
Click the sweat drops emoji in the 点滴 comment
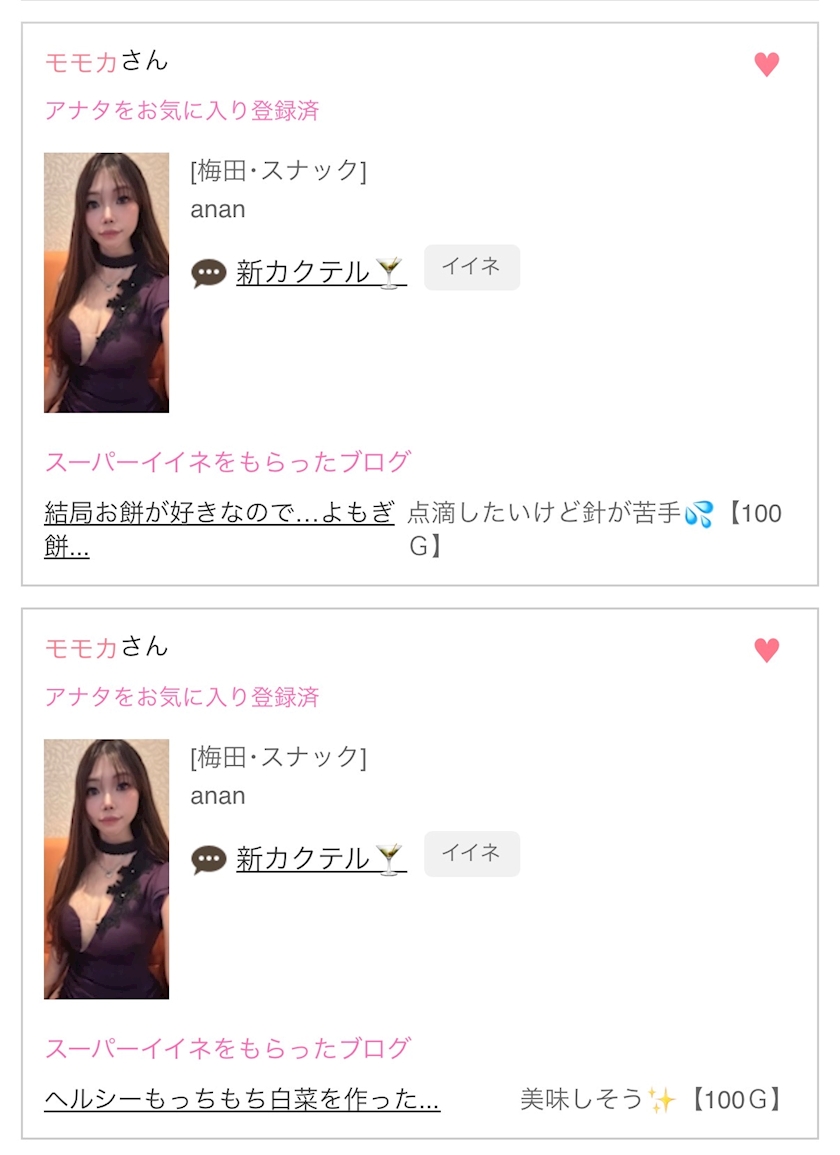tap(699, 515)
